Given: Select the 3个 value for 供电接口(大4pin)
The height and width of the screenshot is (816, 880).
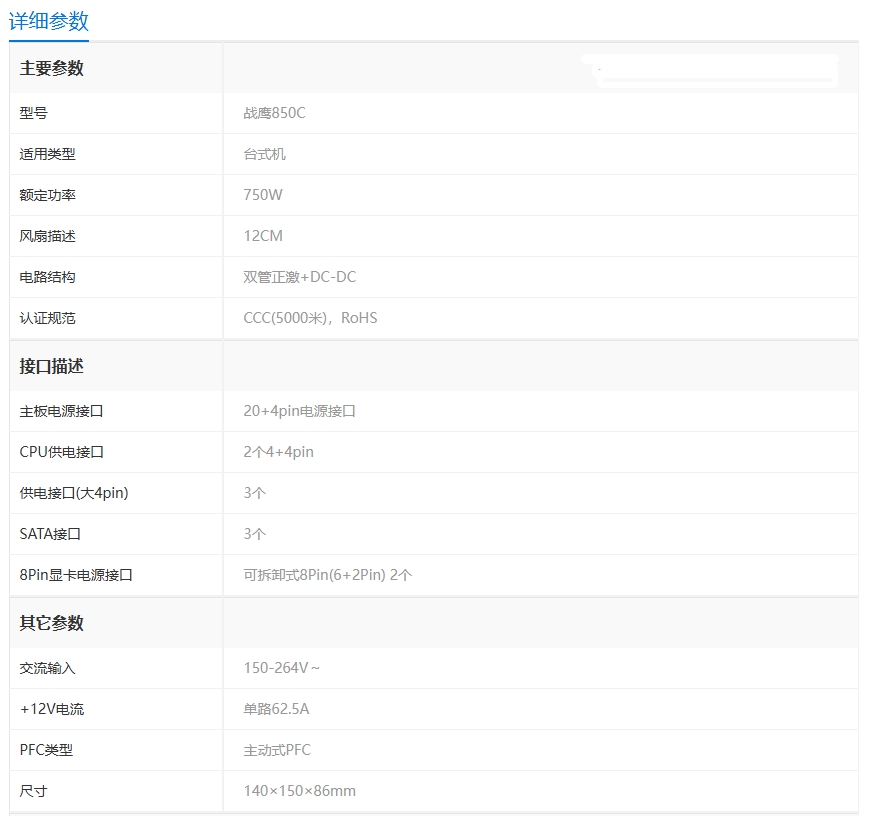Looking at the screenshot, I should [255, 493].
